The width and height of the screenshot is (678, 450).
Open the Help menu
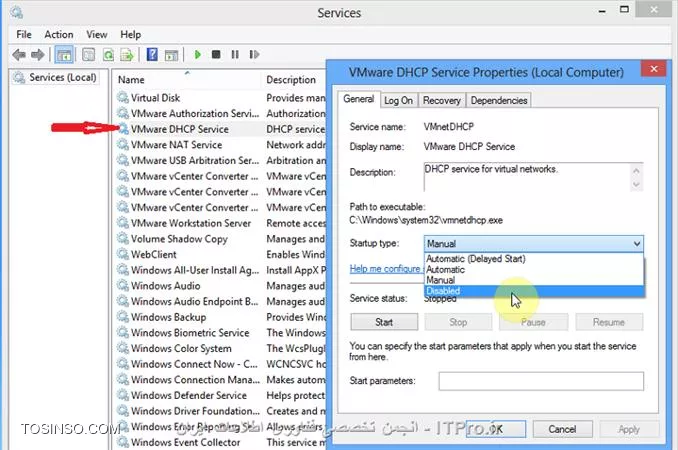pyautogui.click(x=131, y=35)
